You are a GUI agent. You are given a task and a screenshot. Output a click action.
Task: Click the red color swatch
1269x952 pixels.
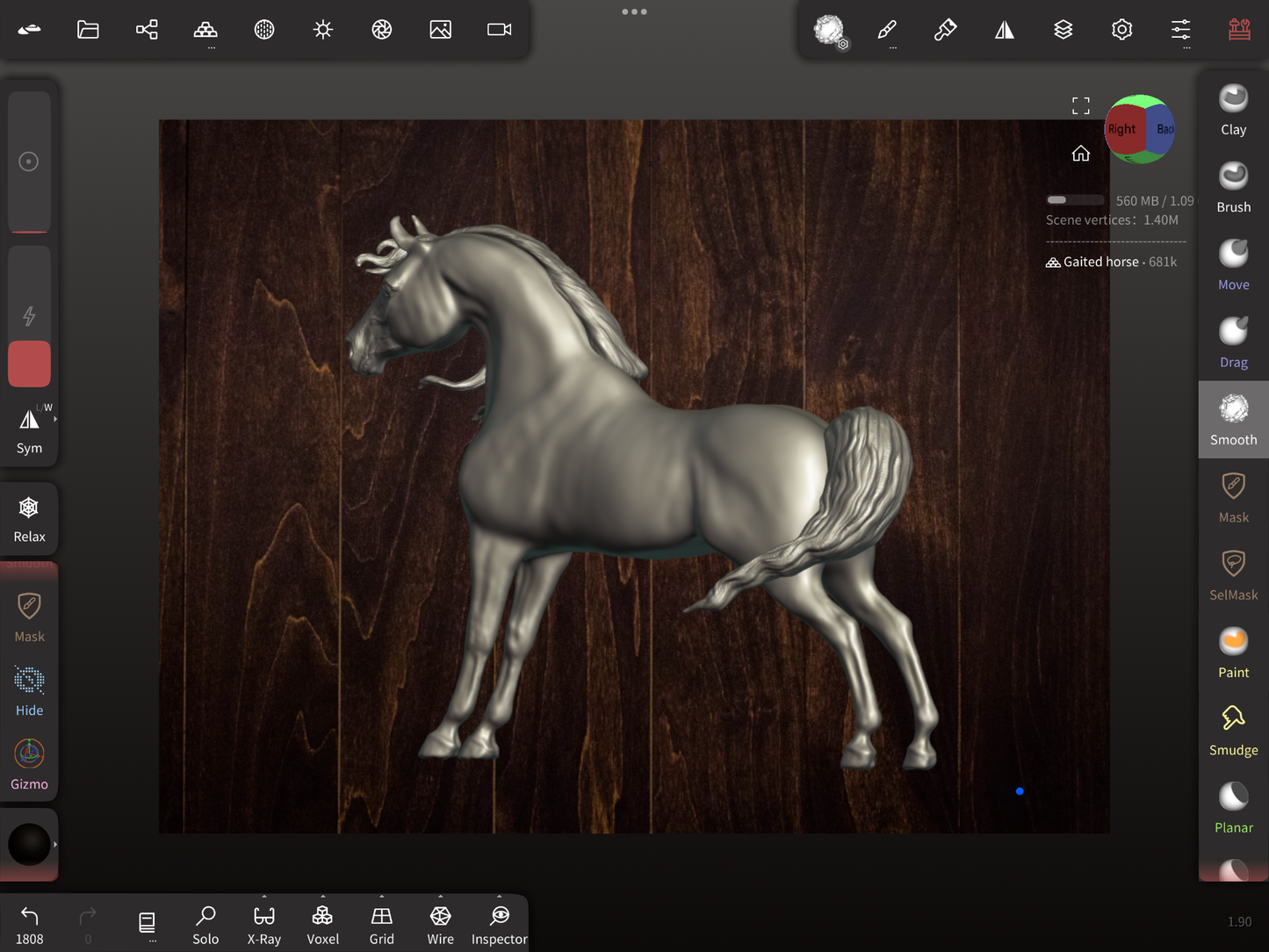(x=29, y=364)
